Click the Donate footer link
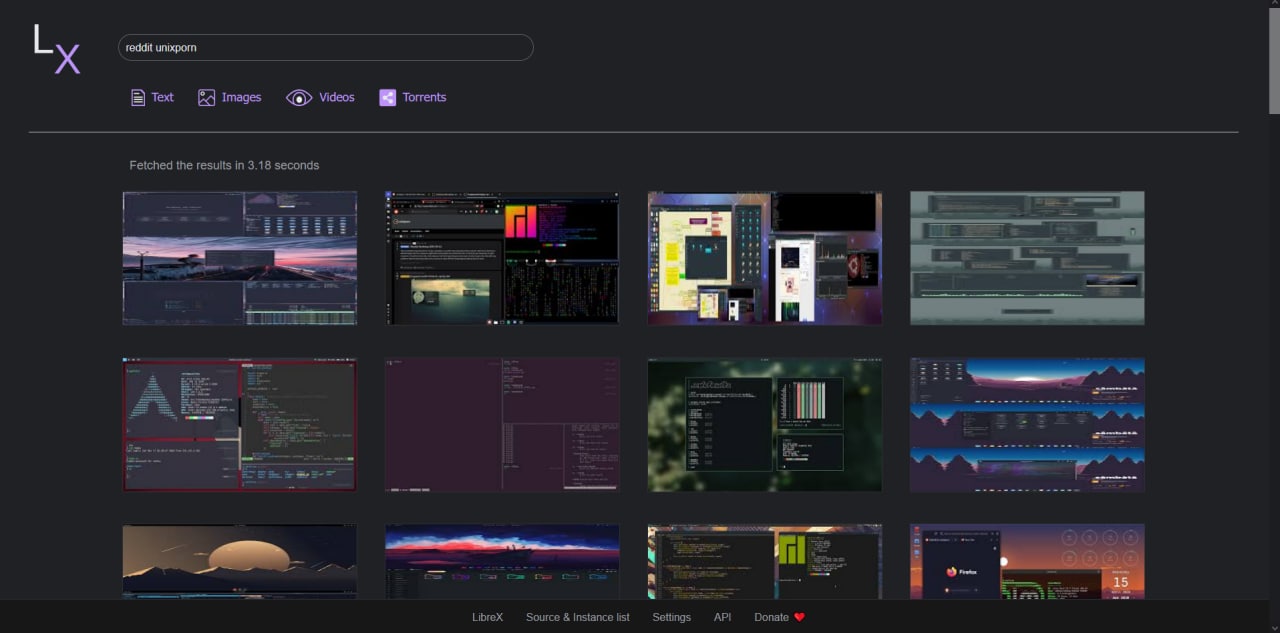Image resolution: width=1280 pixels, height=633 pixels. pyautogui.click(x=771, y=617)
